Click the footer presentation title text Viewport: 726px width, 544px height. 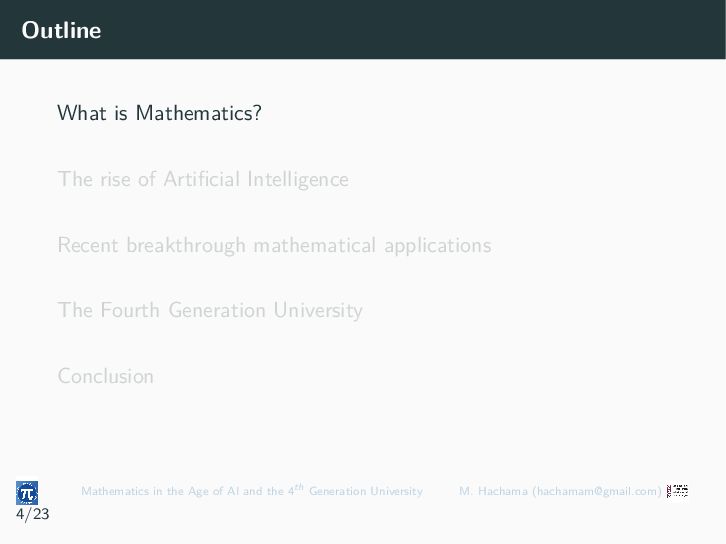click(x=252, y=490)
